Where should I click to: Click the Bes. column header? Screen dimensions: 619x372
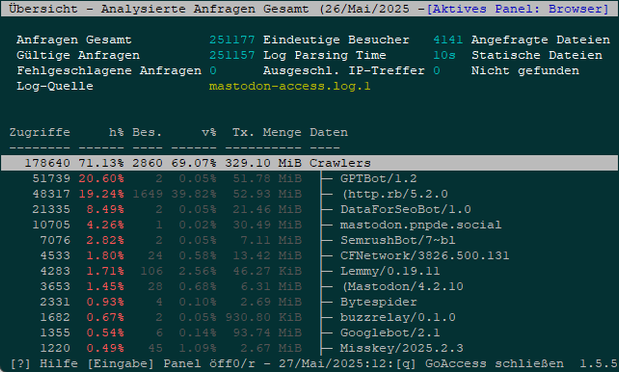click(x=147, y=132)
